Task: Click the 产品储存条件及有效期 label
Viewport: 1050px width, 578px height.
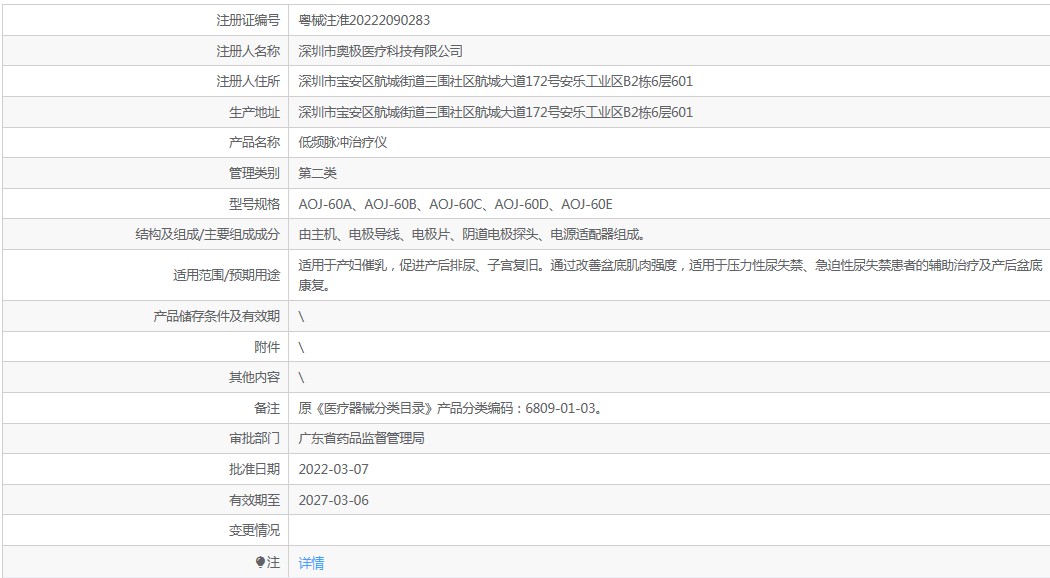Action: 216,316
